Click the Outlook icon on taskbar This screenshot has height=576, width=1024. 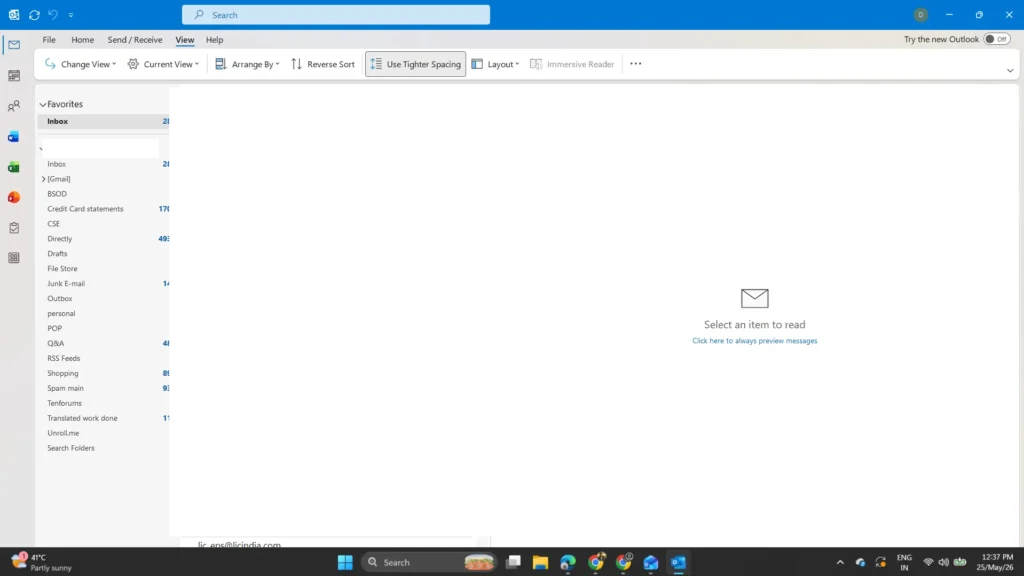(x=679, y=562)
